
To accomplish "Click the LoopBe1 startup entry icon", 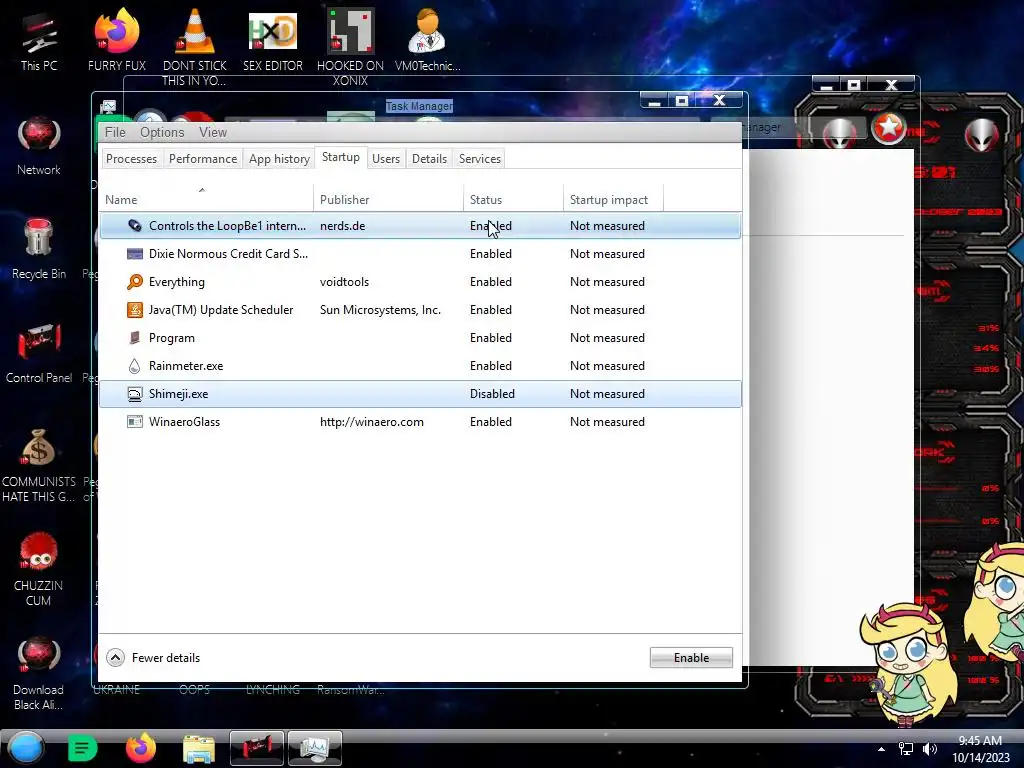I will coord(135,225).
